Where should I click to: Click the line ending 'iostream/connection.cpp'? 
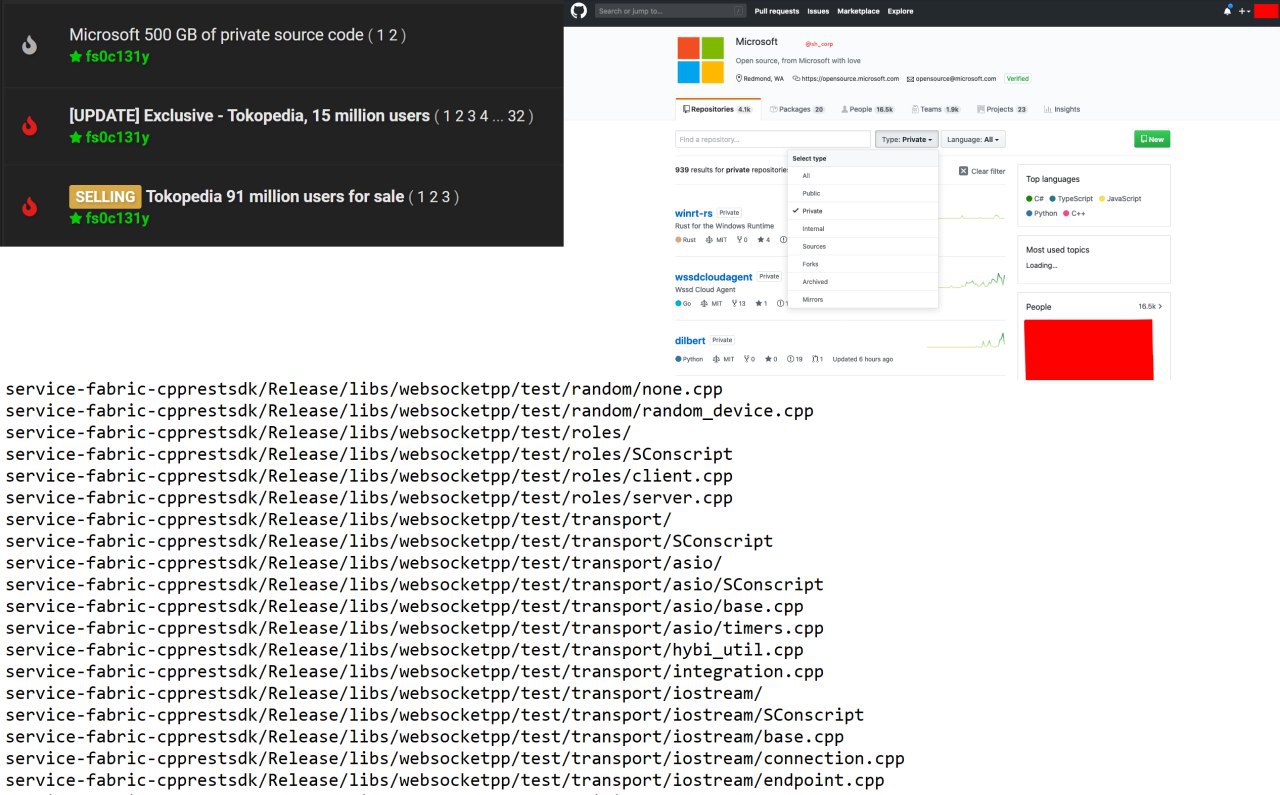(455, 758)
